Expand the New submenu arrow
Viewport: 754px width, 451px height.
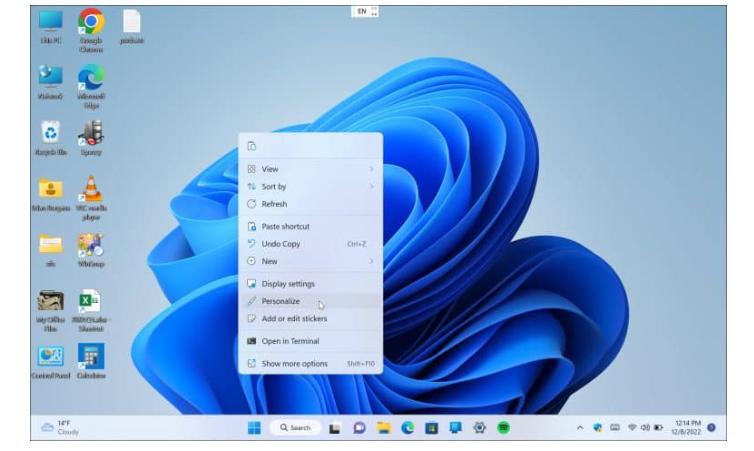pyautogui.click(x=371, y=261)
